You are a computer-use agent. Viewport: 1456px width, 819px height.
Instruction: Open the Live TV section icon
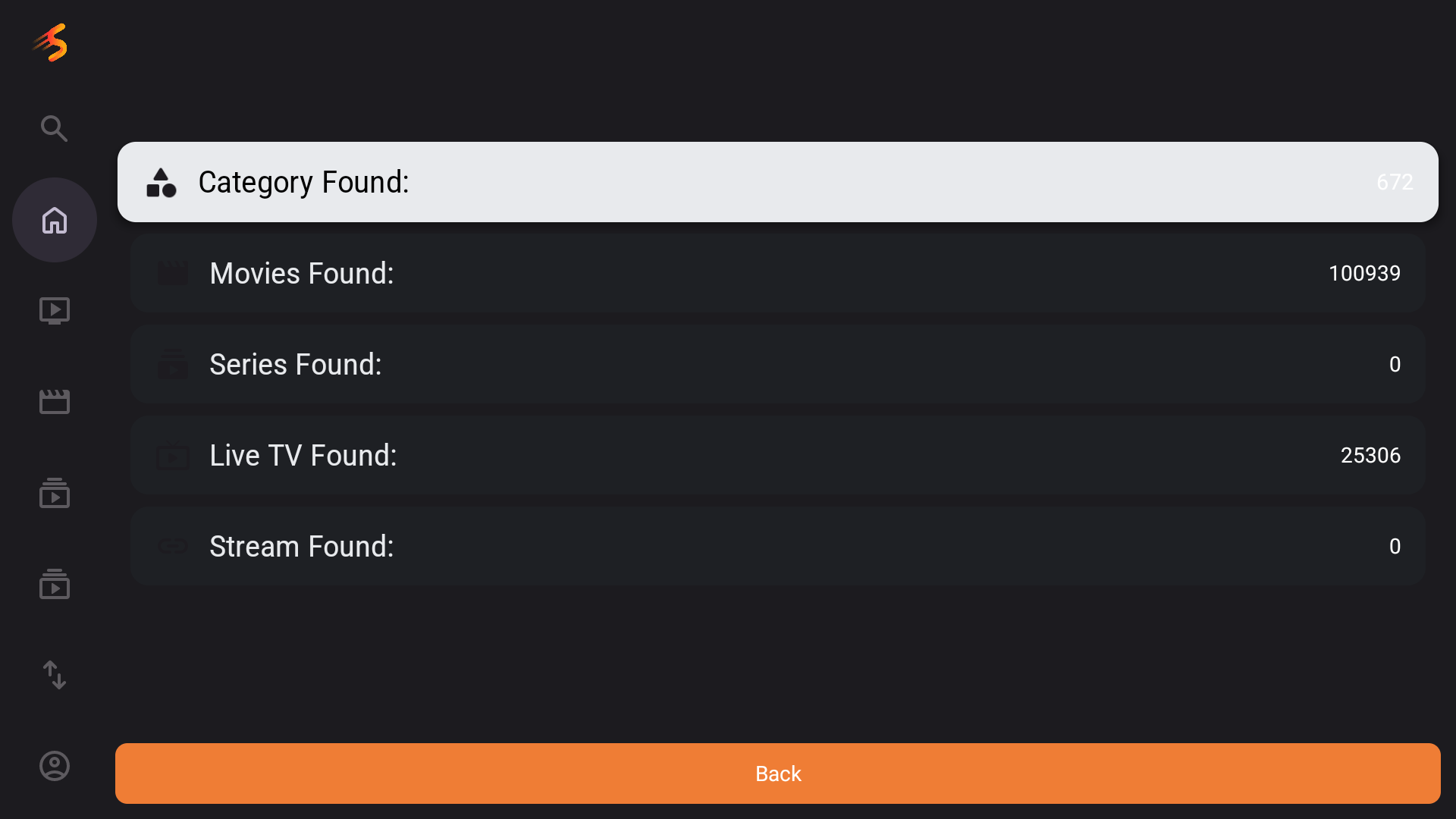click(54, 310)
